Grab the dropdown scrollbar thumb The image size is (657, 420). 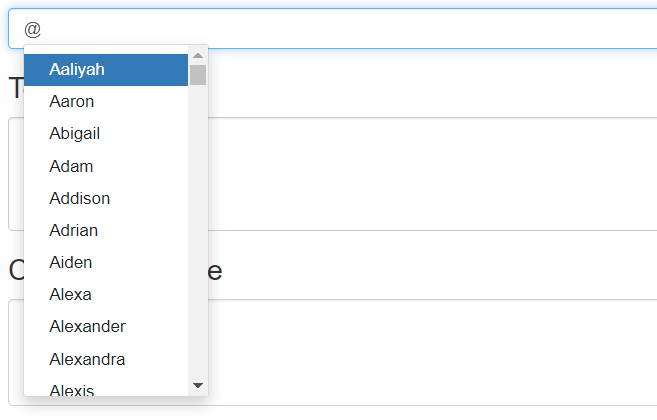[x=198, y=75]
